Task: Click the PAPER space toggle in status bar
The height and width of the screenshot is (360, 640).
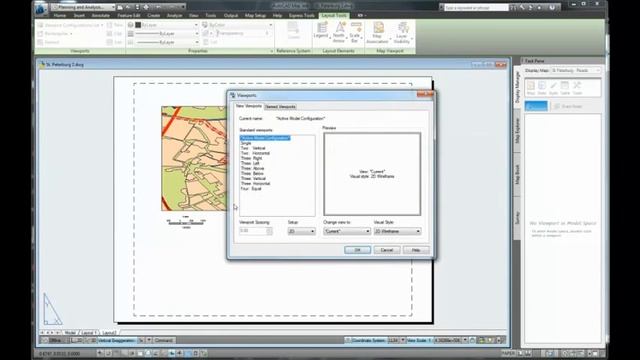Action: (508, 353)
